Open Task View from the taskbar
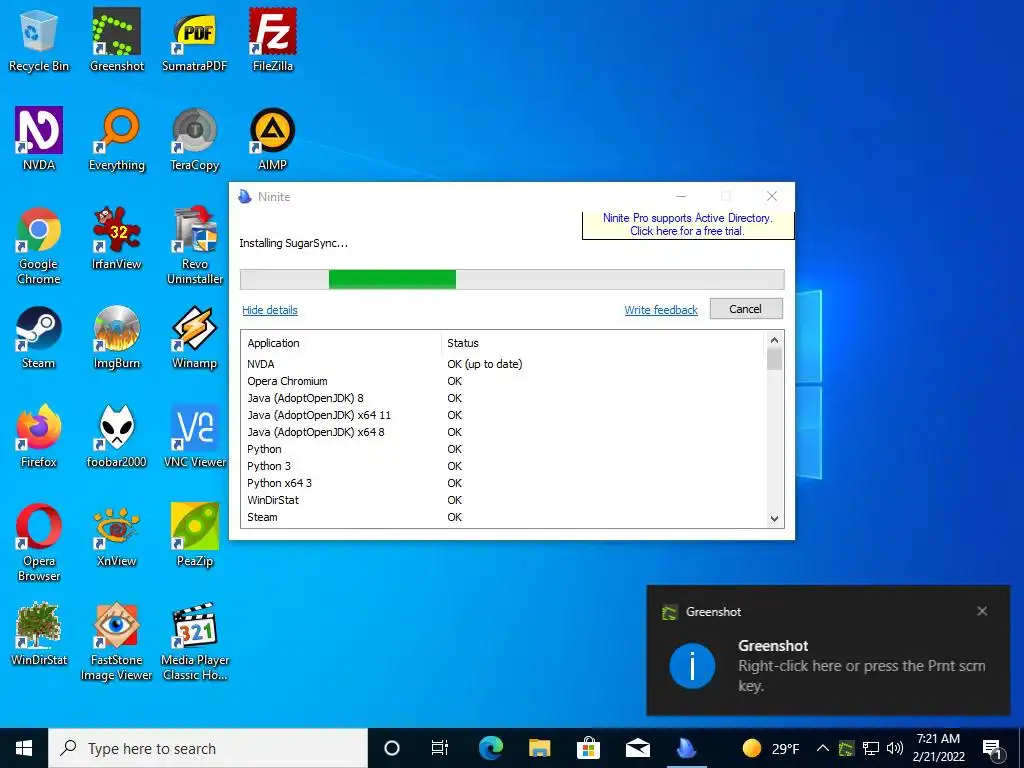 [440, 748]
